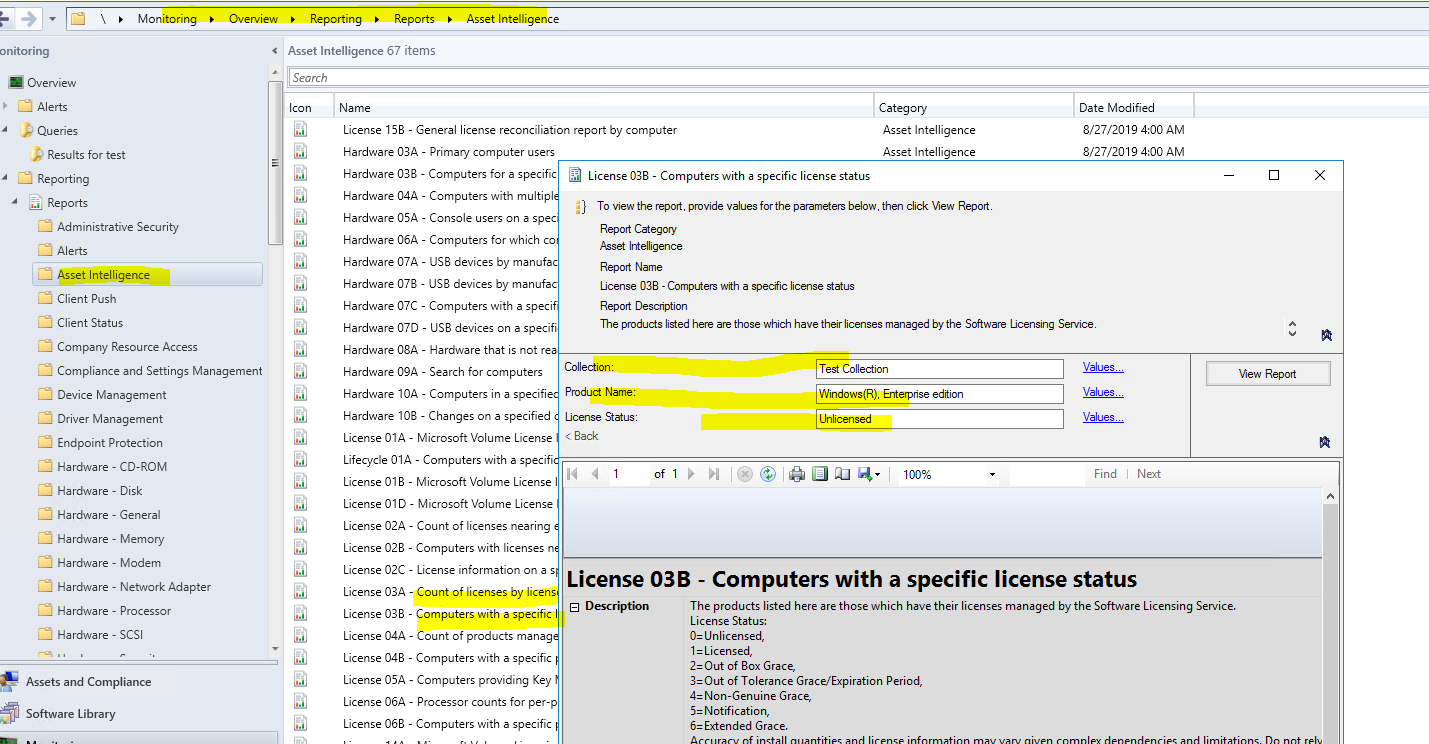Select Asset Intelligence folder in tree

[147, 275]
